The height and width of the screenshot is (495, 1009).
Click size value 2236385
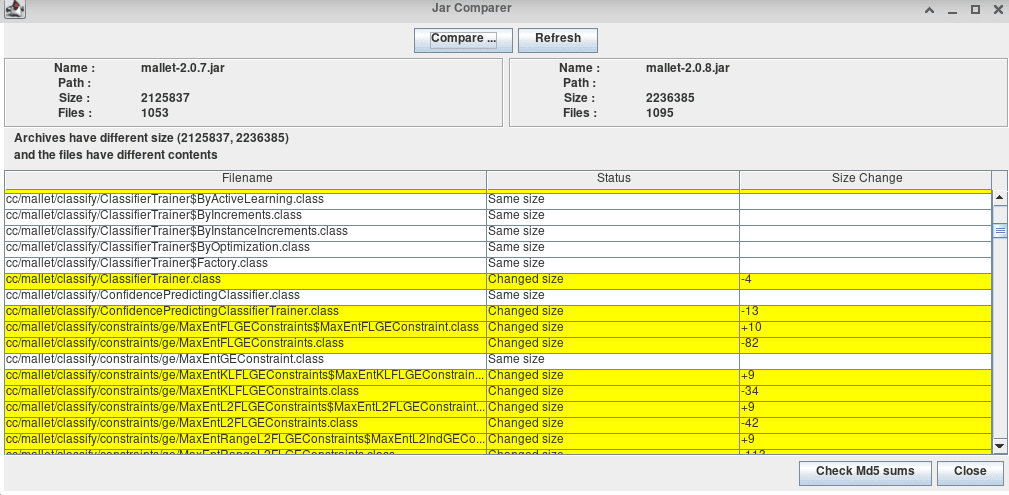671,98
